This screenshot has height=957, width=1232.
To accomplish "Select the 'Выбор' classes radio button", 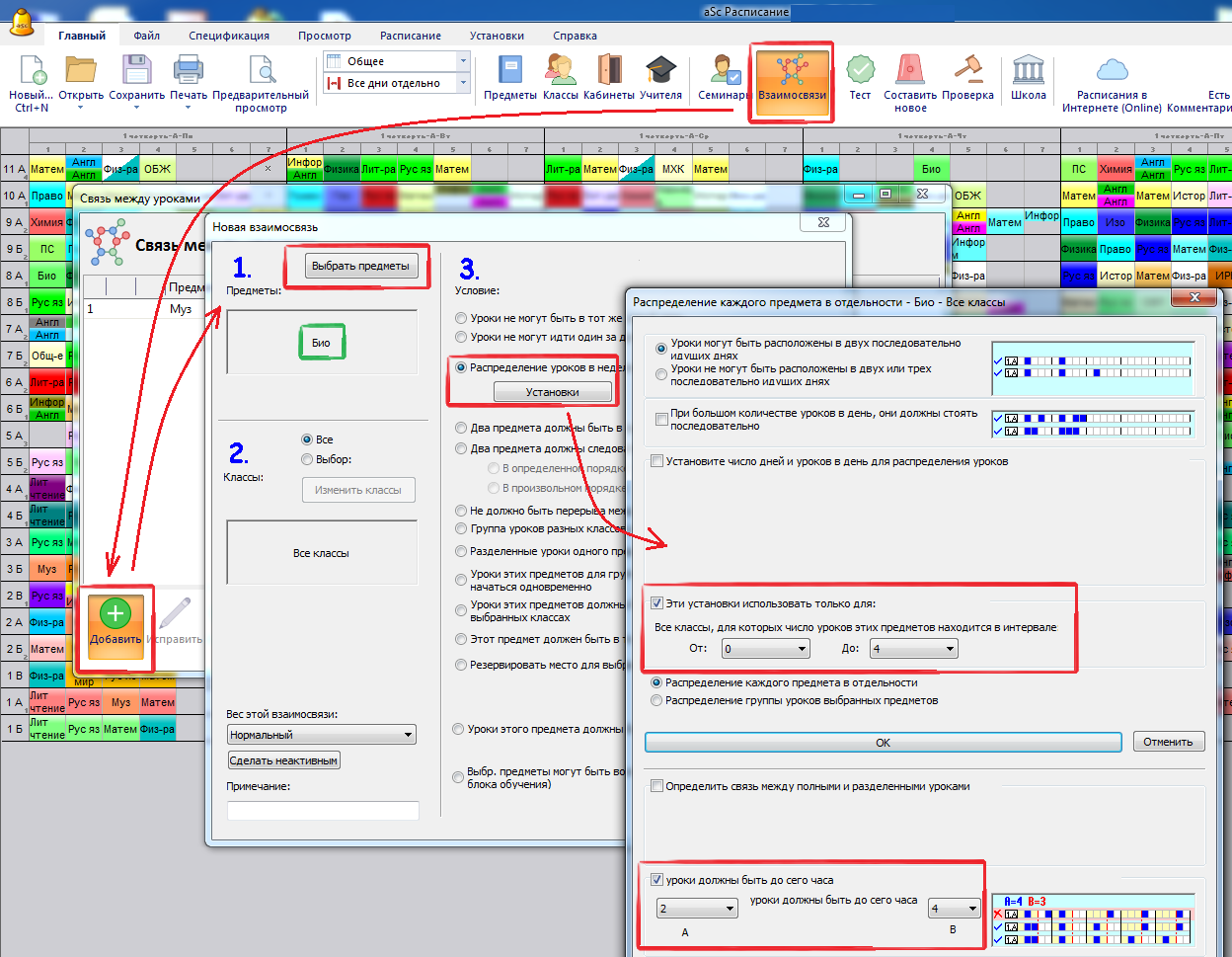I will (307, 459).
